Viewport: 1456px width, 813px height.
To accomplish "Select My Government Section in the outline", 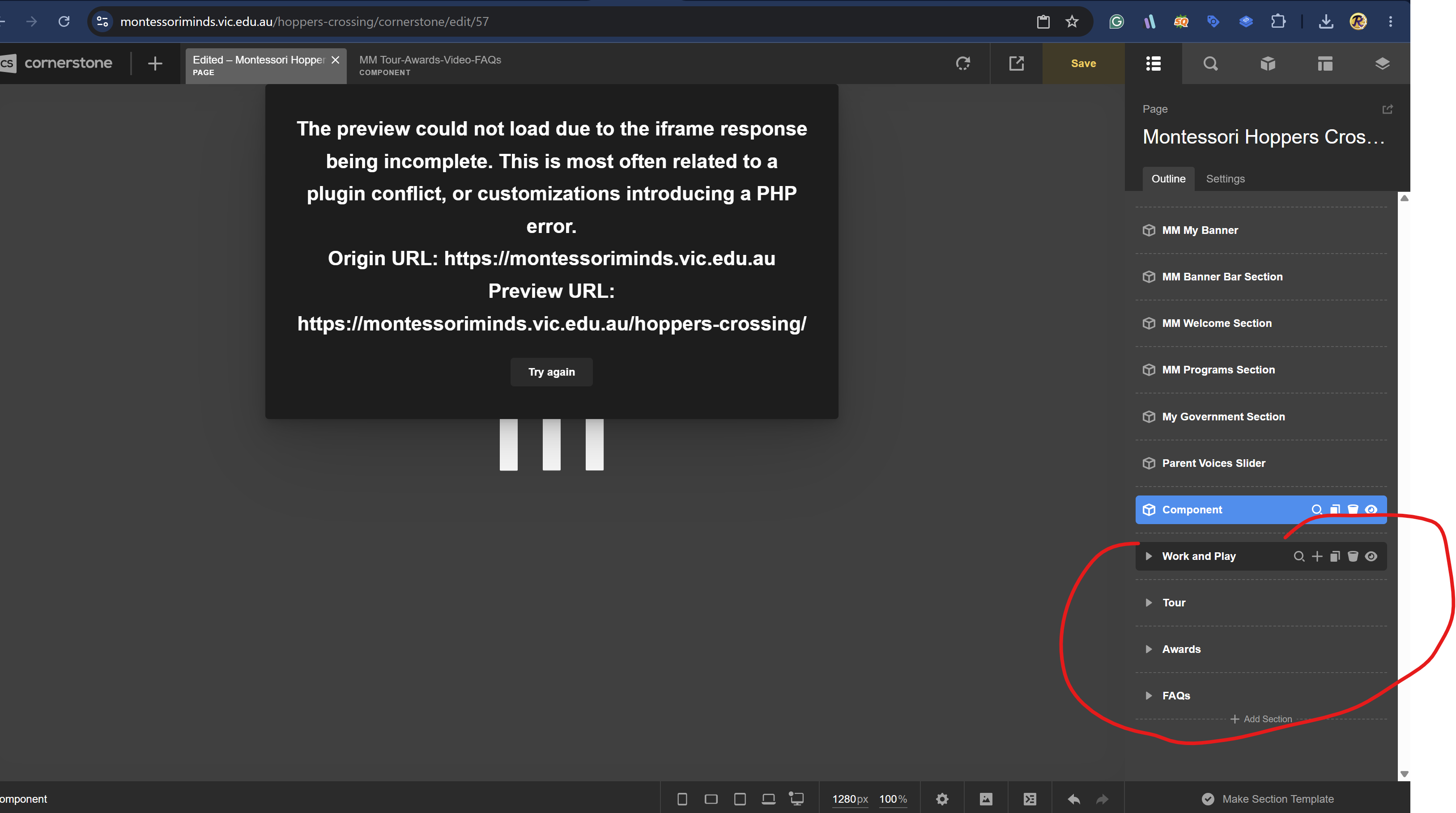I will pos(1261,416).
